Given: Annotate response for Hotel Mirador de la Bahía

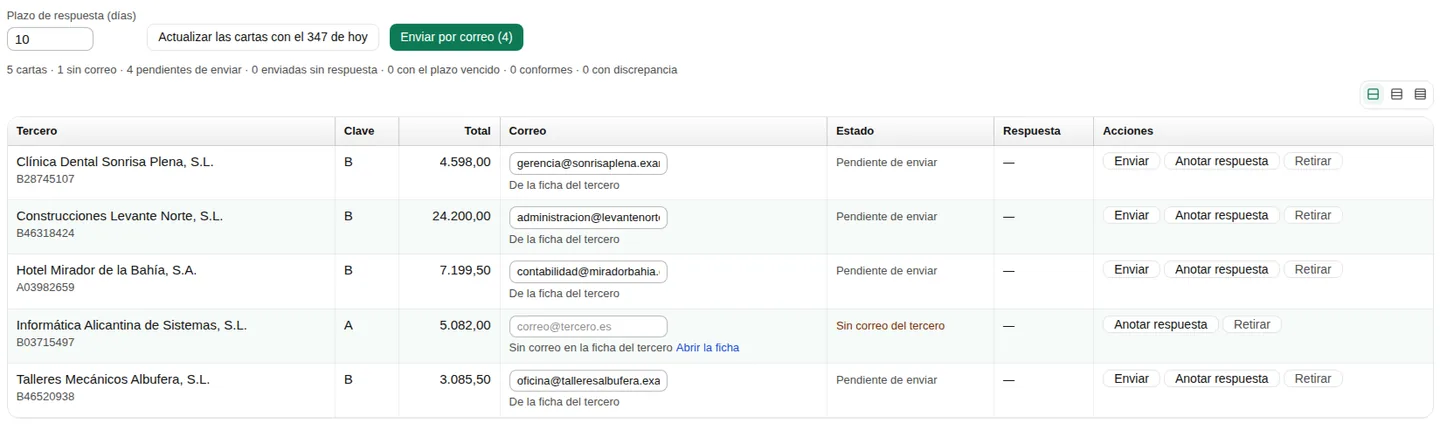Looking at the screenshot, I should click(x=1221, y=269).
